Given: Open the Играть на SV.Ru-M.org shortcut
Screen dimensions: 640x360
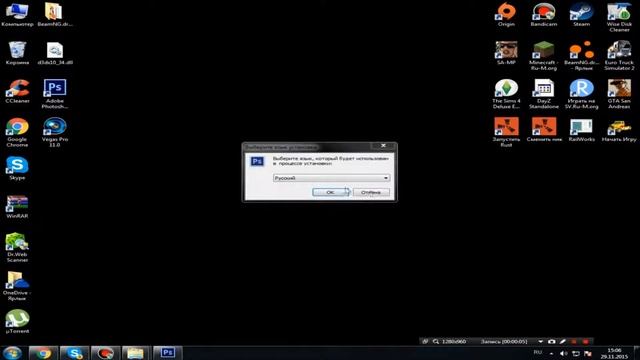Looking at the screenshot, I should [581, 94].
